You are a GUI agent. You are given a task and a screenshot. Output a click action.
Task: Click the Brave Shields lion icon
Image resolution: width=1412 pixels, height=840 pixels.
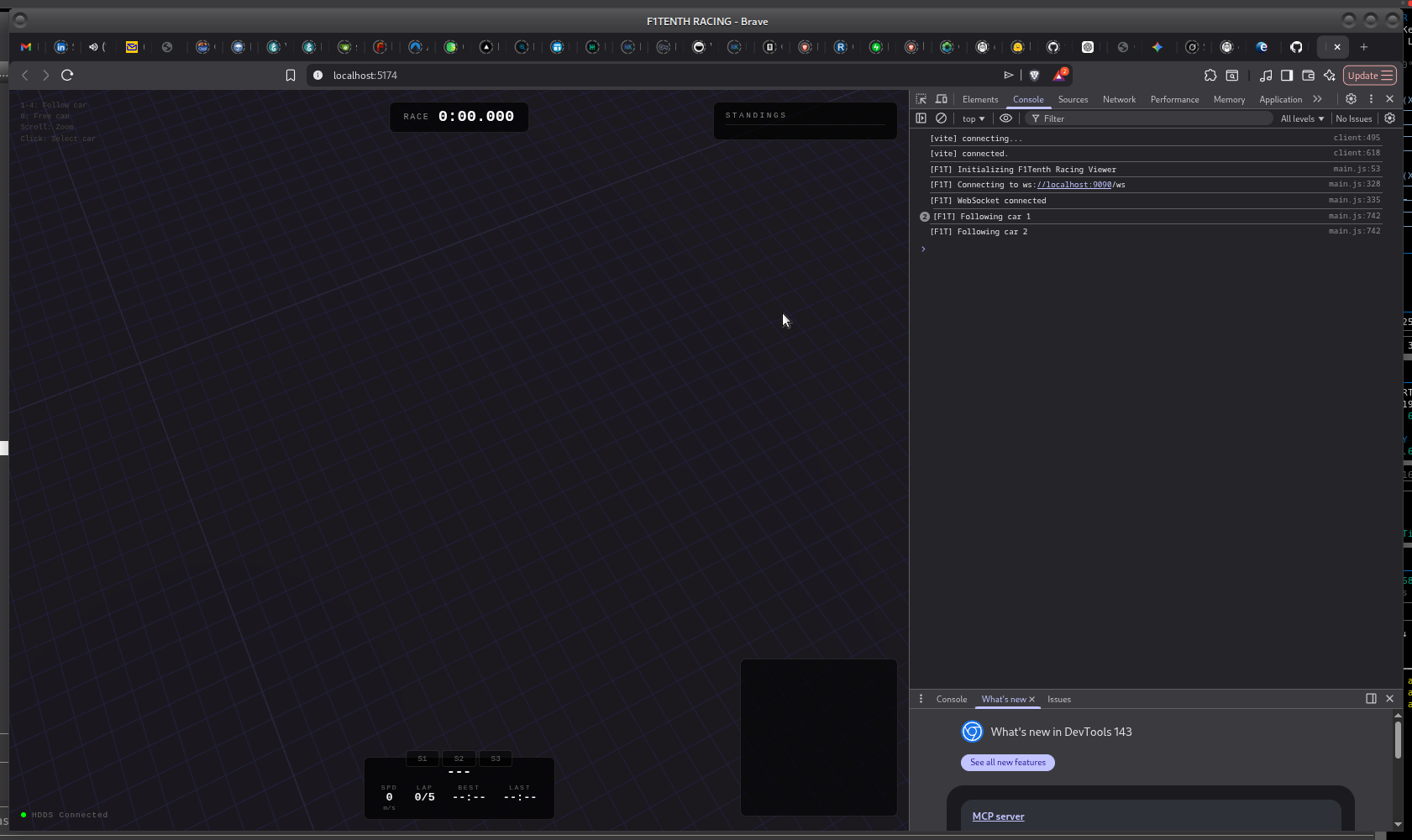point(1035,76)
